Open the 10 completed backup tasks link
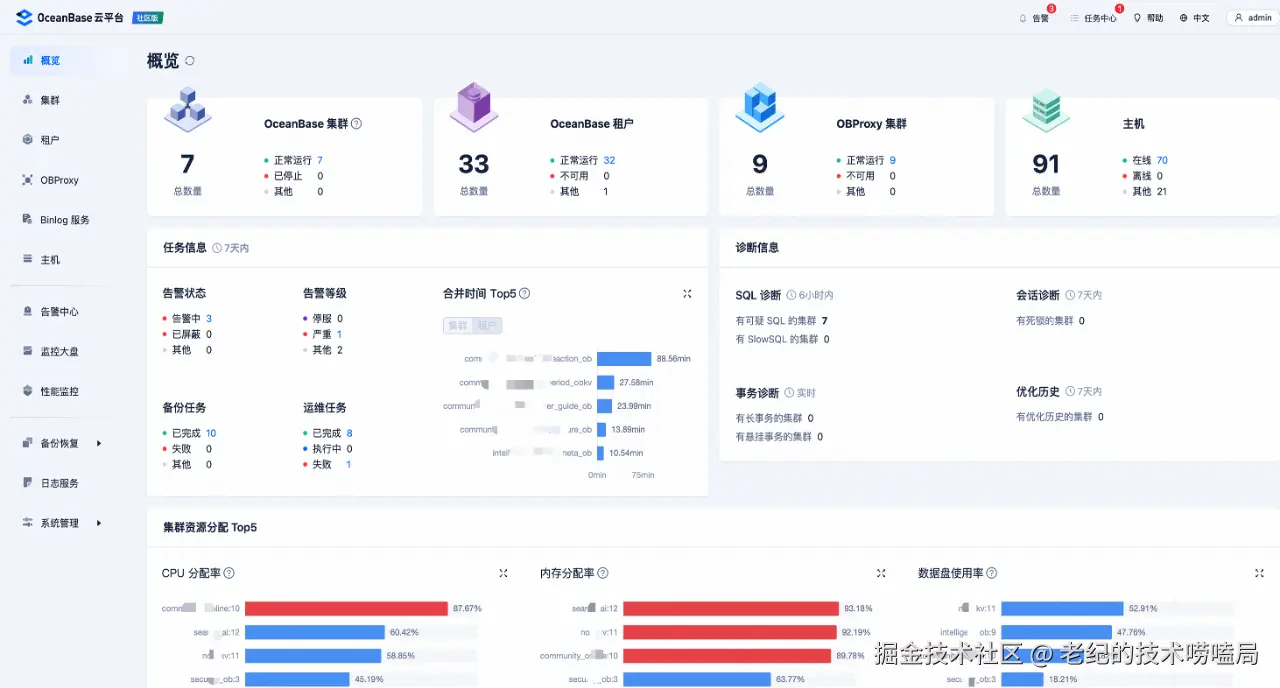Viewport: 1280px width, 688px height. point(211,433)
